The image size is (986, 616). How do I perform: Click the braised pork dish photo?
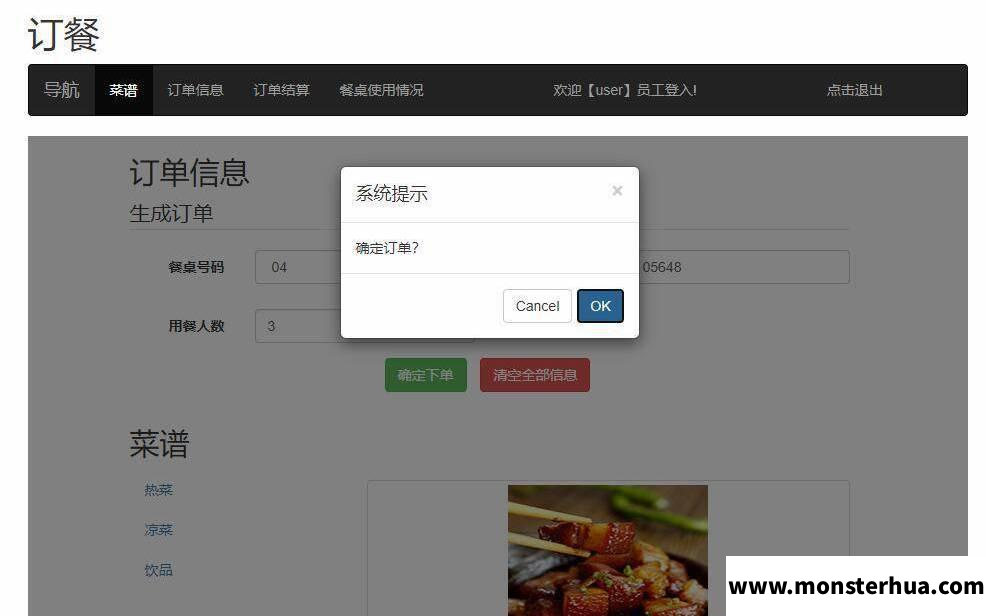coord(607,551)
